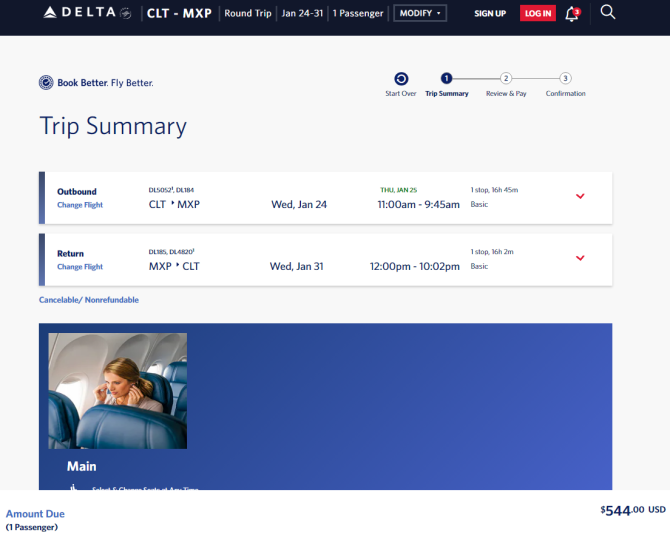The height and width of the screenshot is (535, 670).
Task: Select step 2 Review & Pay marker
Action: tap(506, 78)
